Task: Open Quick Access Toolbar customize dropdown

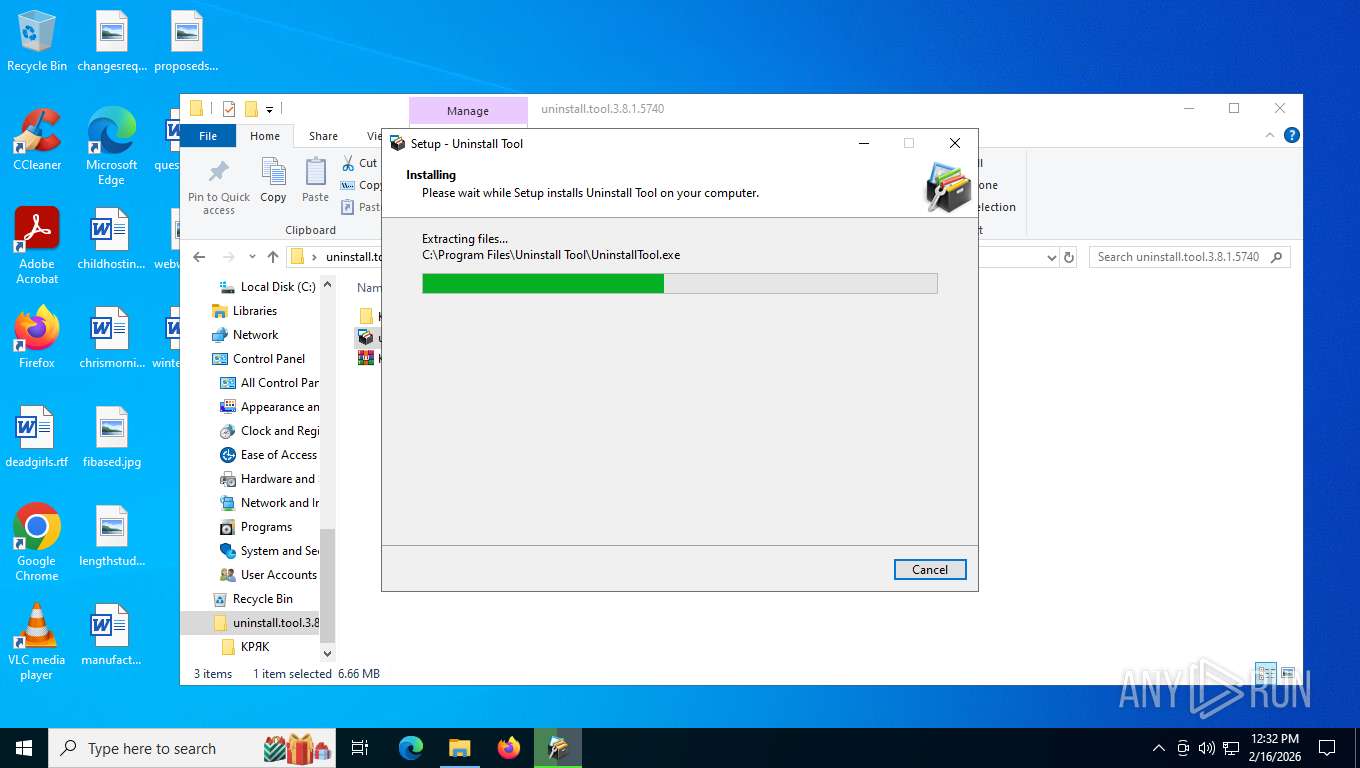Action: click(x=269, y=109)
